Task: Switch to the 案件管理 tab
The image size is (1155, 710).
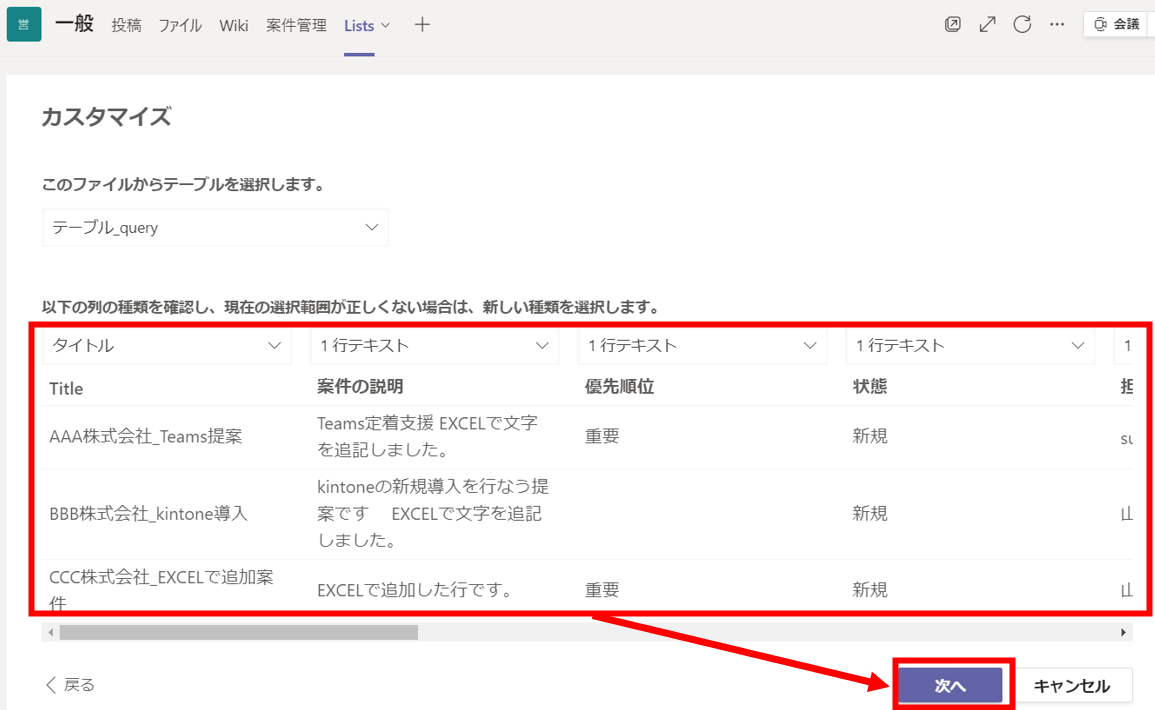Action: point(295,26)
